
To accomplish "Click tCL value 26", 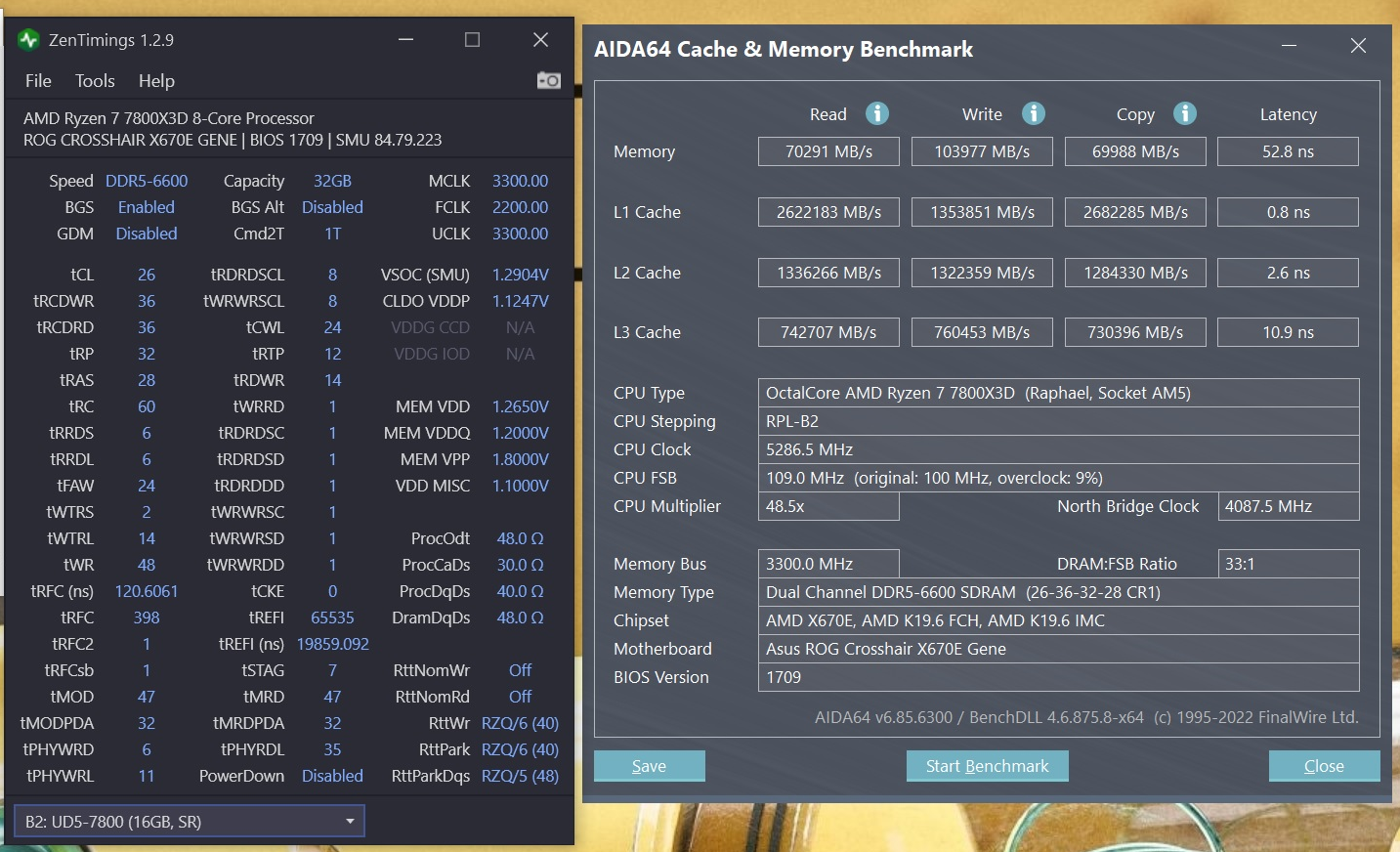I will tap(147, 275).
